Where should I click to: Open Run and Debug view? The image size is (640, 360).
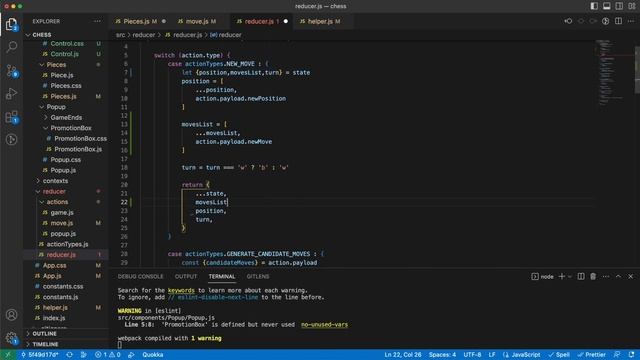tap(11, 93)
